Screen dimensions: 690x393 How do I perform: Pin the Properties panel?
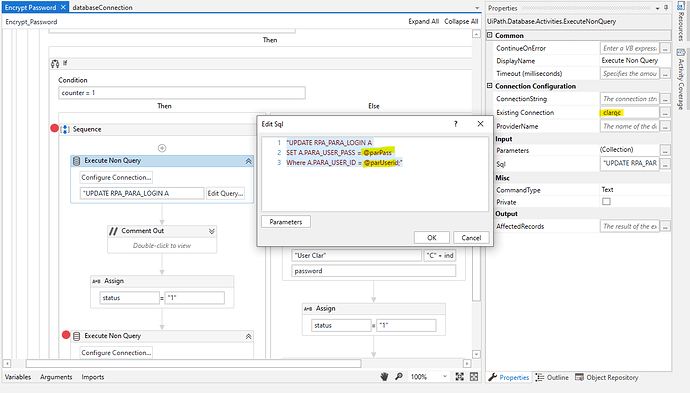666,8
